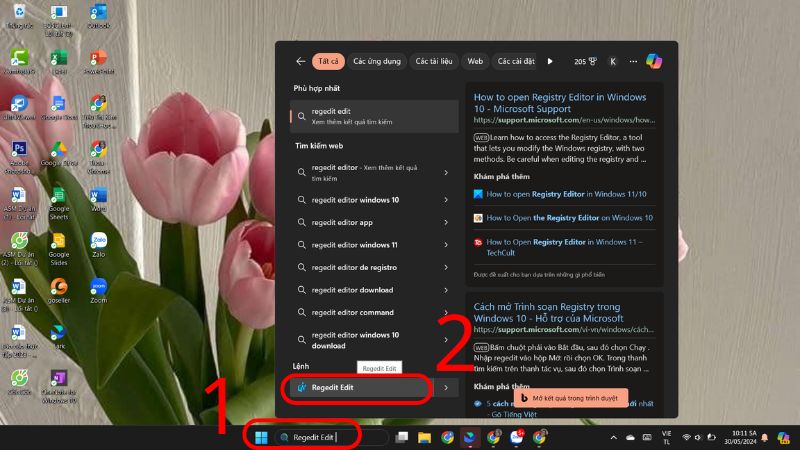
Task: Open 'How to open Registry Editor in Windows 11/10' link
Action: click(566, 194)
